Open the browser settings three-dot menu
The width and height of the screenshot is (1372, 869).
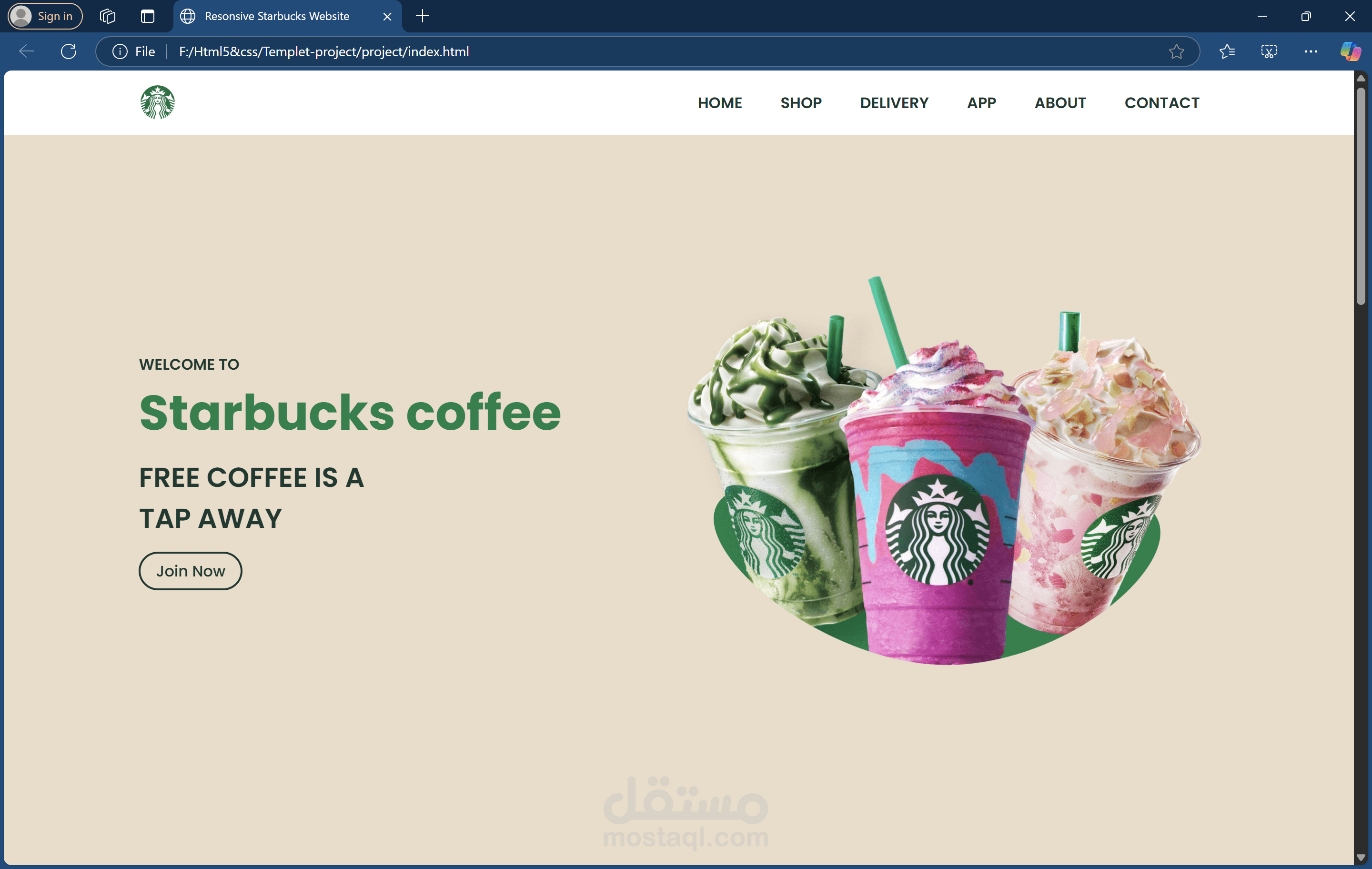coord(1311,51)
